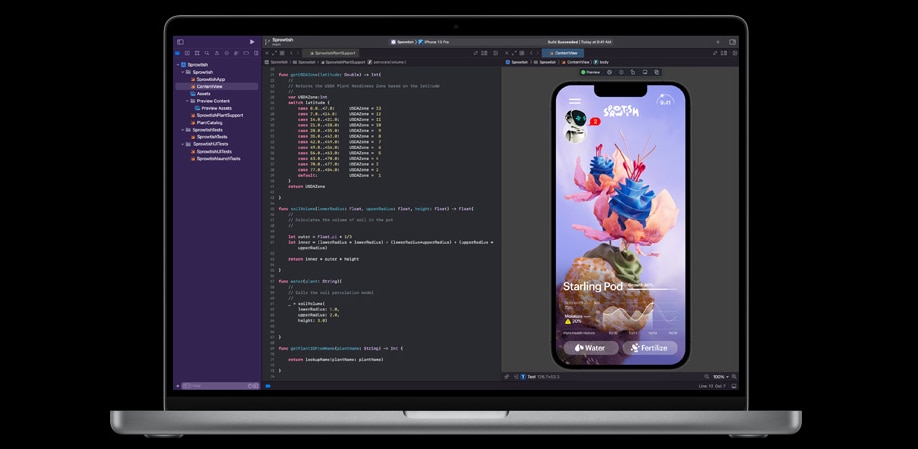Click the navigator Filter field
The image size is (918, 449).
220,386
